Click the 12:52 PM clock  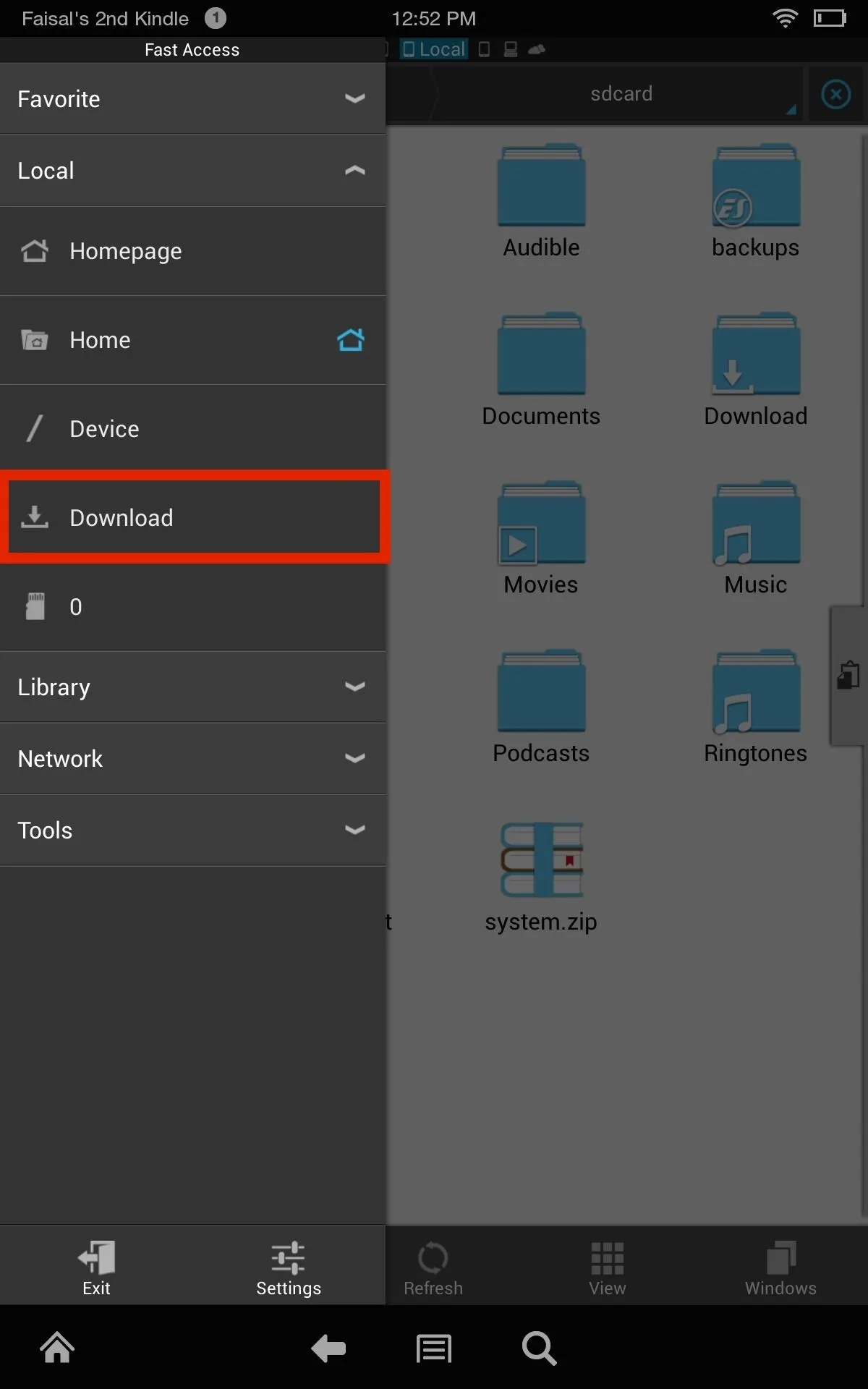[x=434, y=18]
